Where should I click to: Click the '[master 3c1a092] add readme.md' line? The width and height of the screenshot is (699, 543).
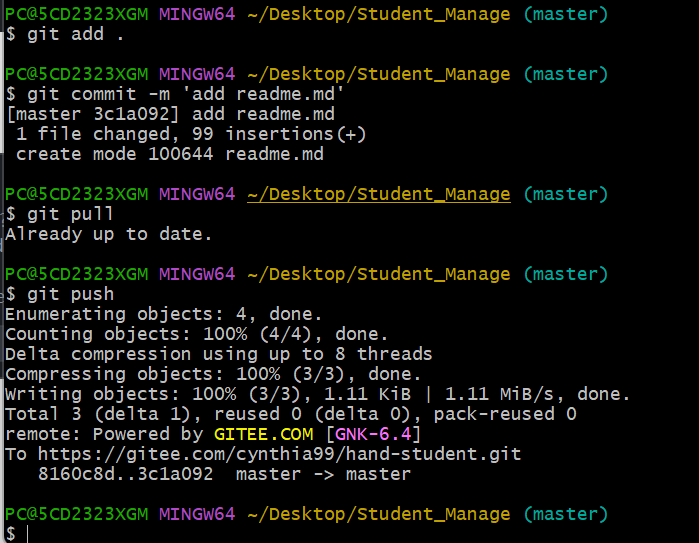pos(169,114)
